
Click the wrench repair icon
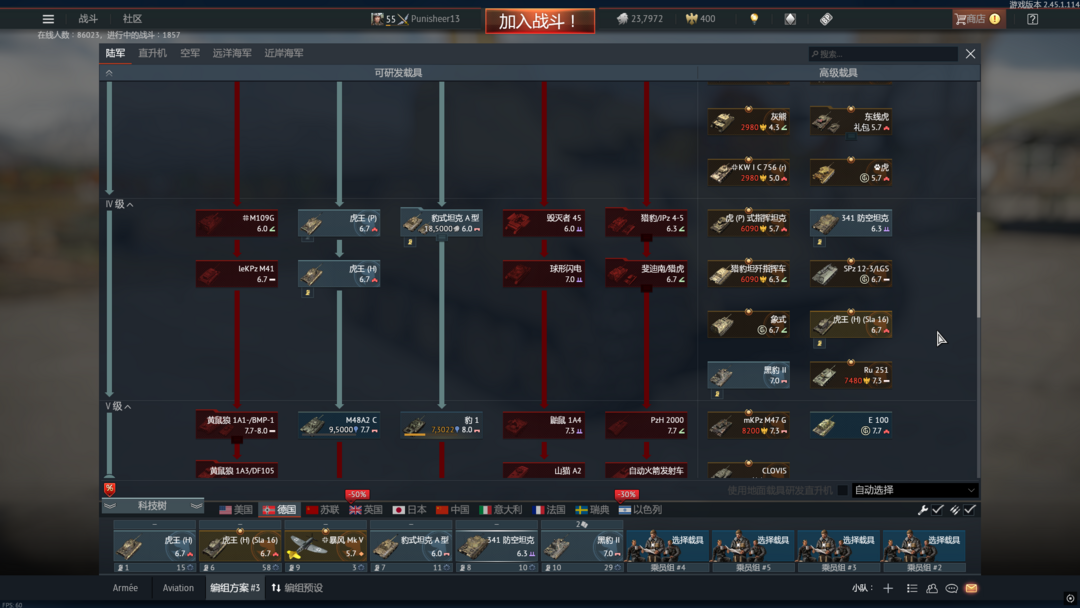click(x=922, y=510)
